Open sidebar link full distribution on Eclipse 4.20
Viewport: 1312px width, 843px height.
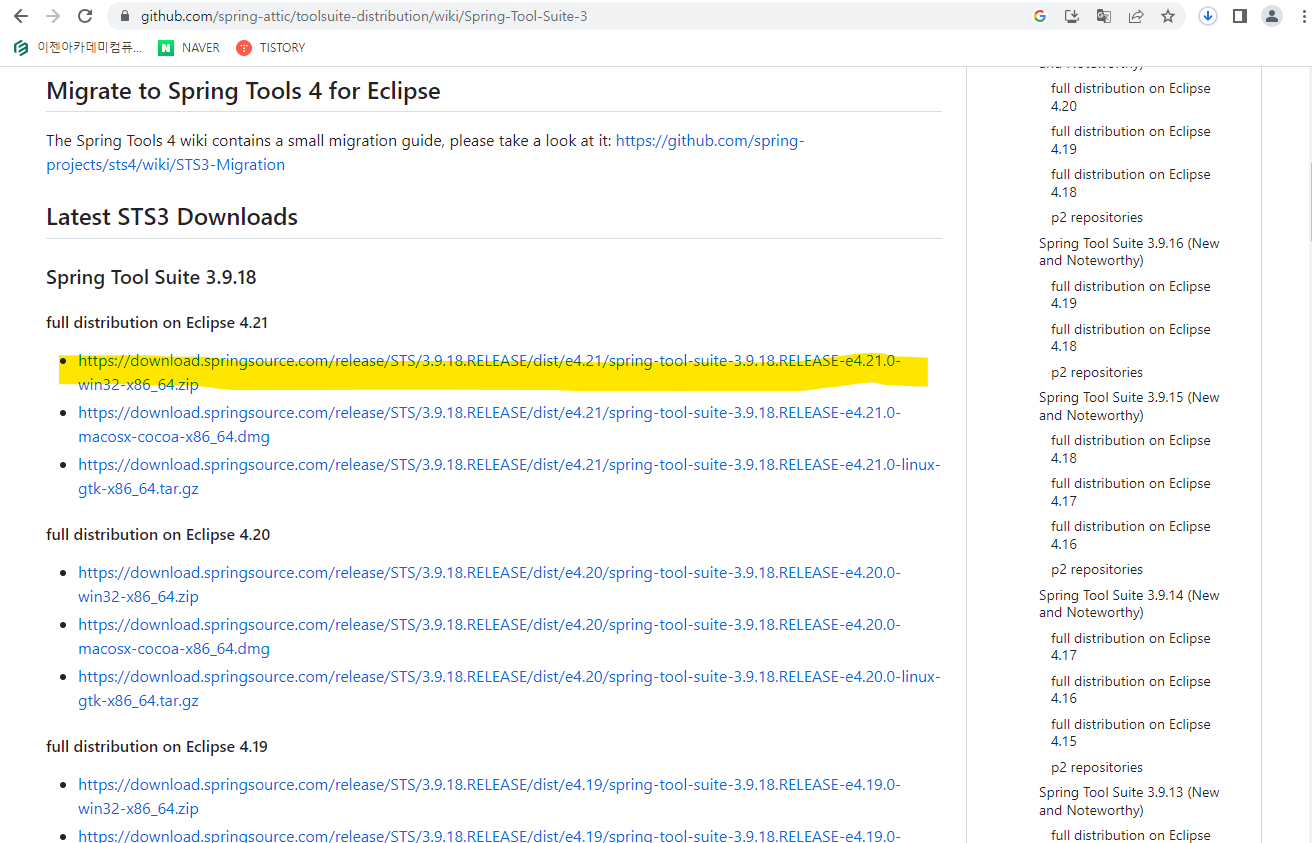click(1130, 97)
